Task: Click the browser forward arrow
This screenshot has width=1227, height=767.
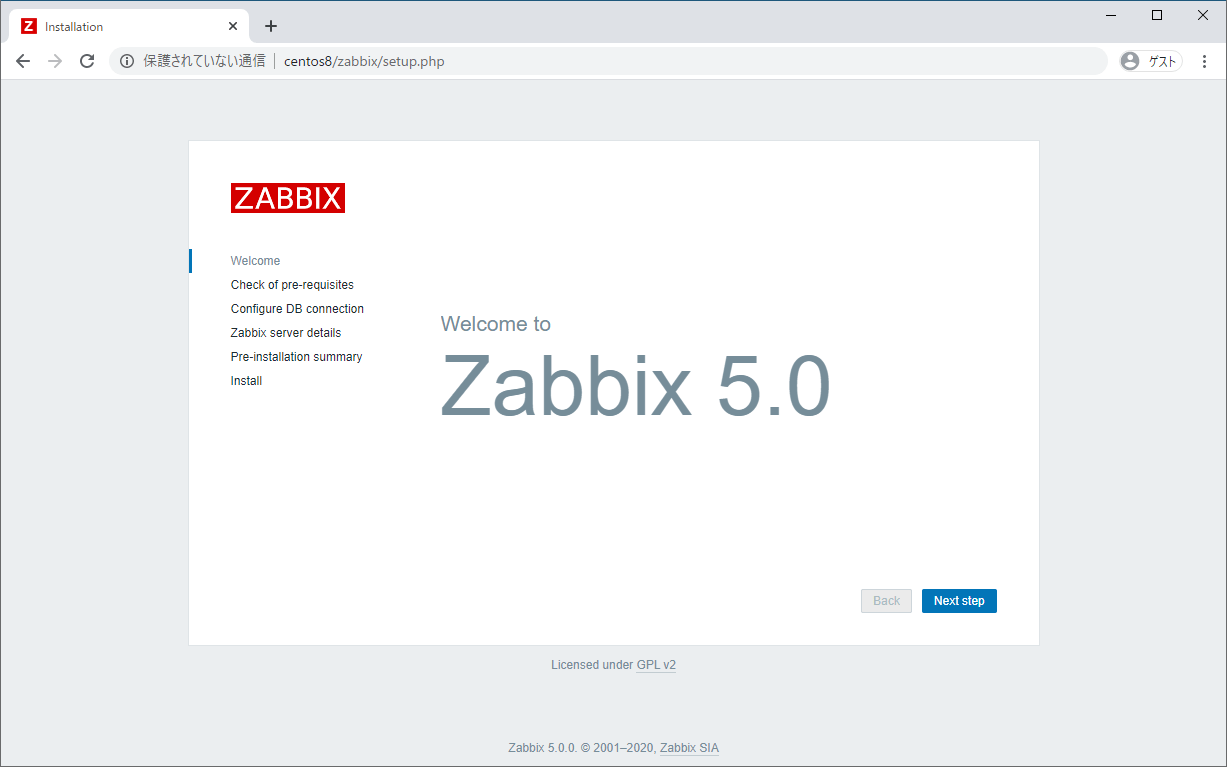Action: coord(55,61)
